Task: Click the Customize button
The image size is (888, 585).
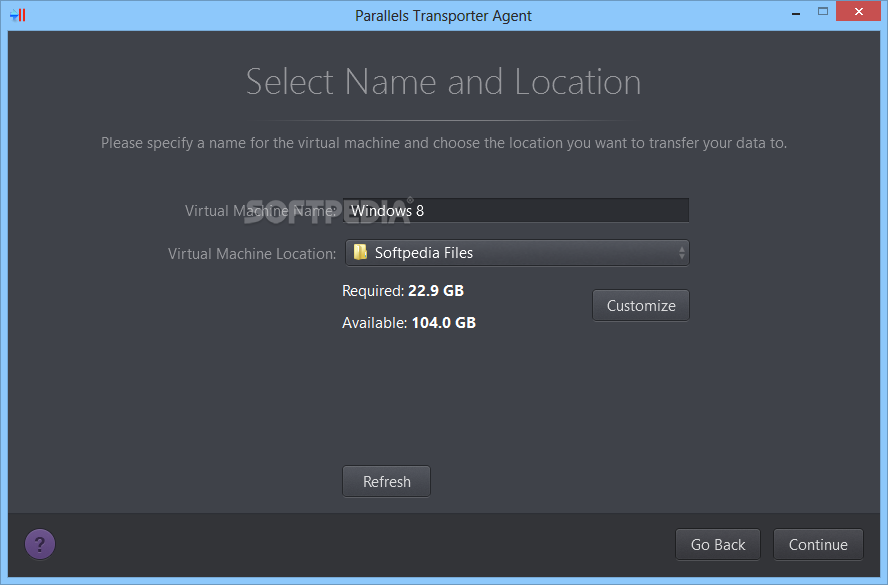Action: point(641,306)
